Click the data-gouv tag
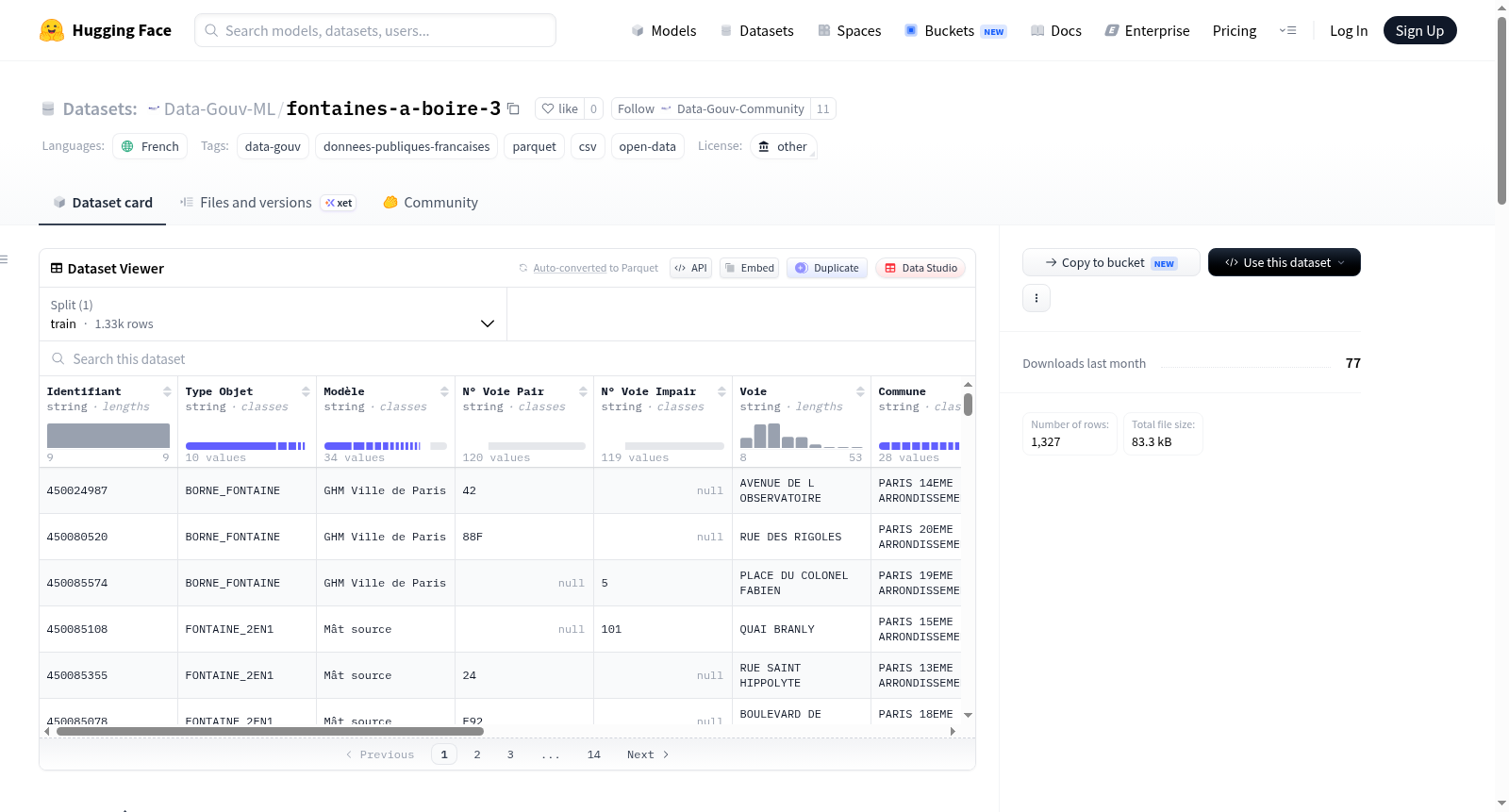1509x812 pixels. (x=273, y=146)
